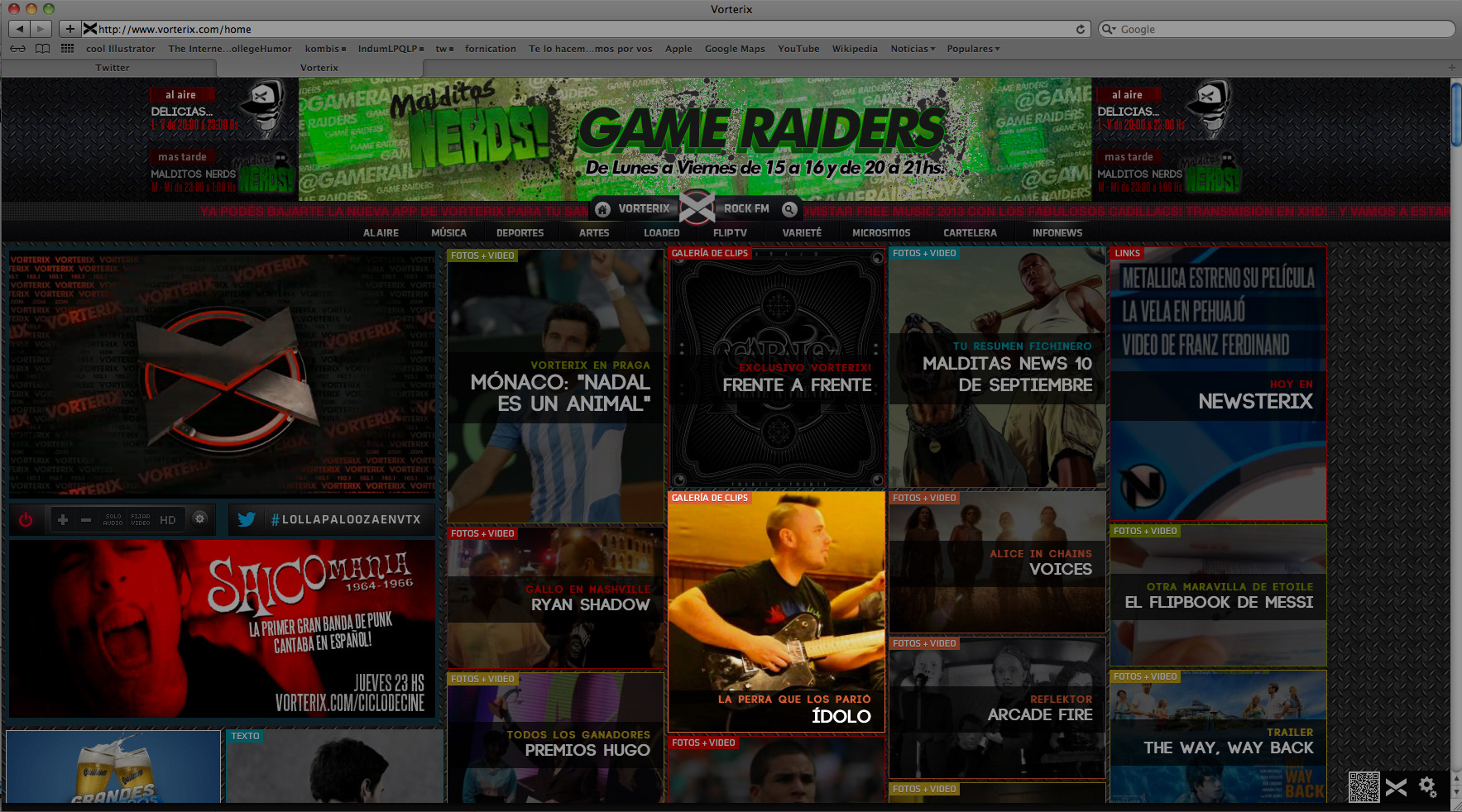Click the browser forward arrow button

[41, 29]
